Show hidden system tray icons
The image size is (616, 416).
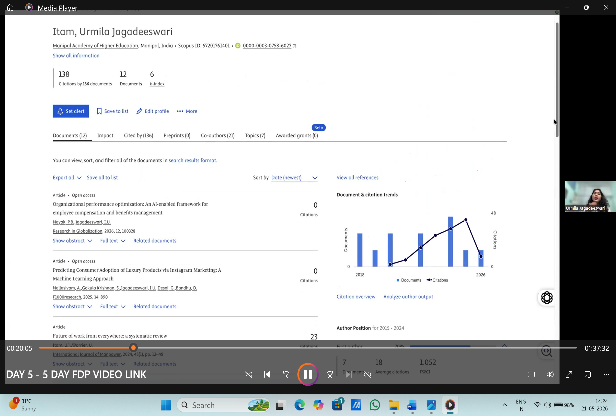click(x=504, y=405)
